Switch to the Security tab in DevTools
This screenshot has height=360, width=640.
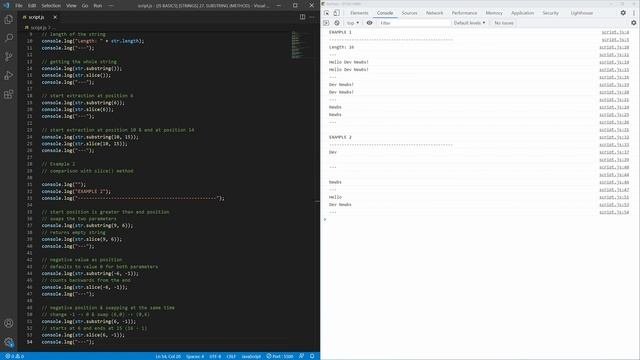550,13
